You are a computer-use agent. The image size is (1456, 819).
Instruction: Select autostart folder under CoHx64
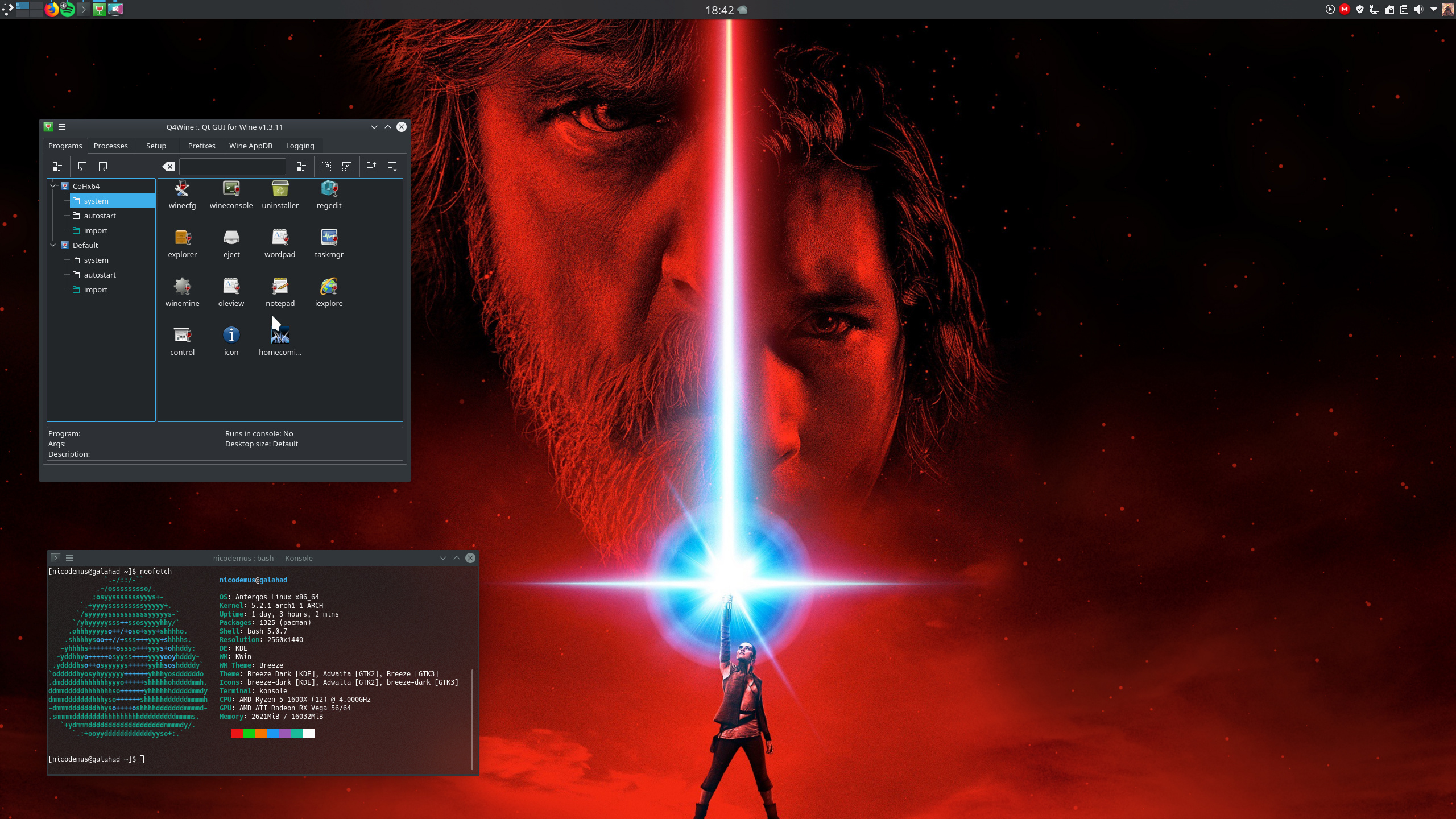pos(100,216)
